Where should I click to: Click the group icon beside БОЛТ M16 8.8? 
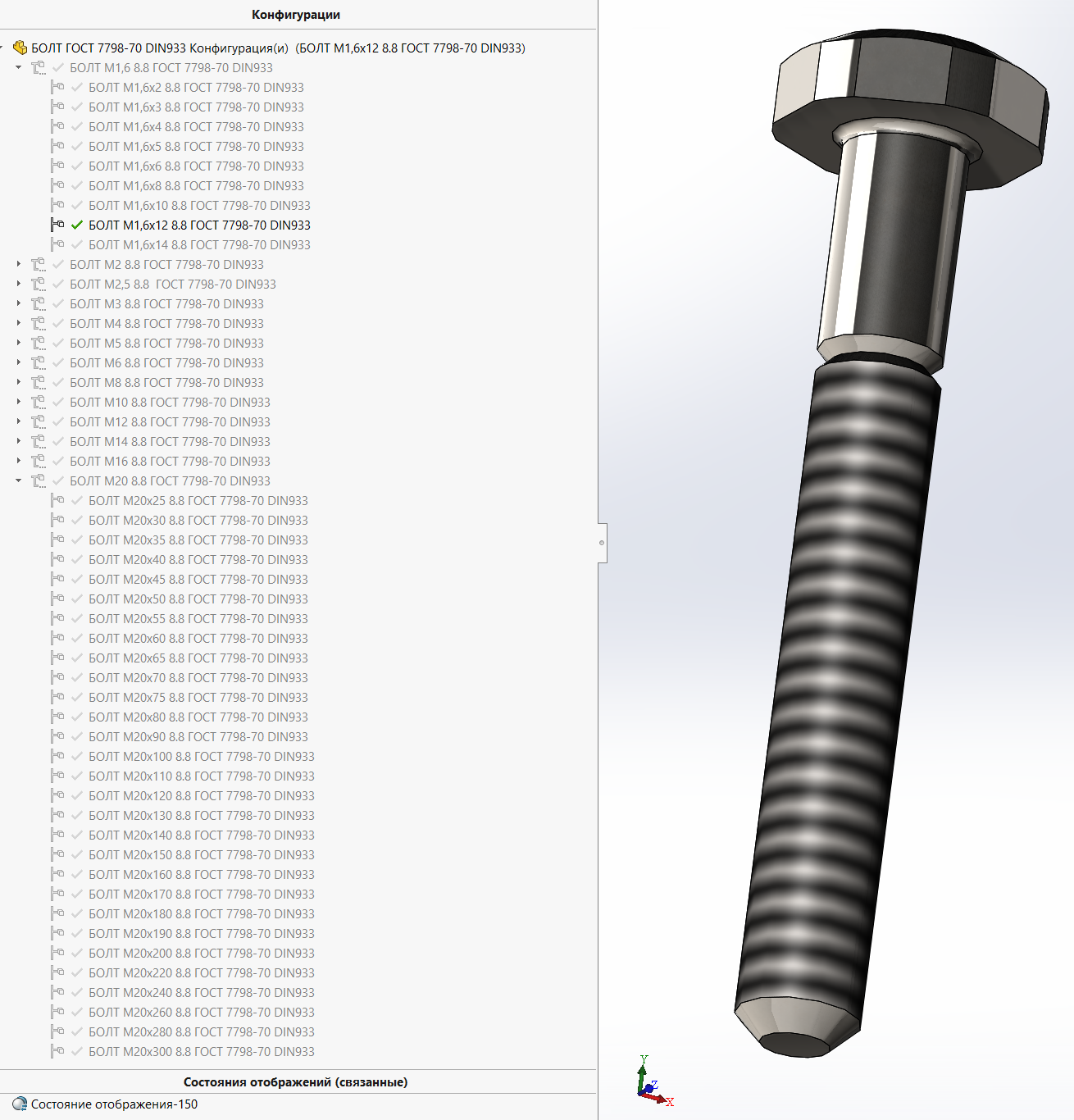click(39, 461)
